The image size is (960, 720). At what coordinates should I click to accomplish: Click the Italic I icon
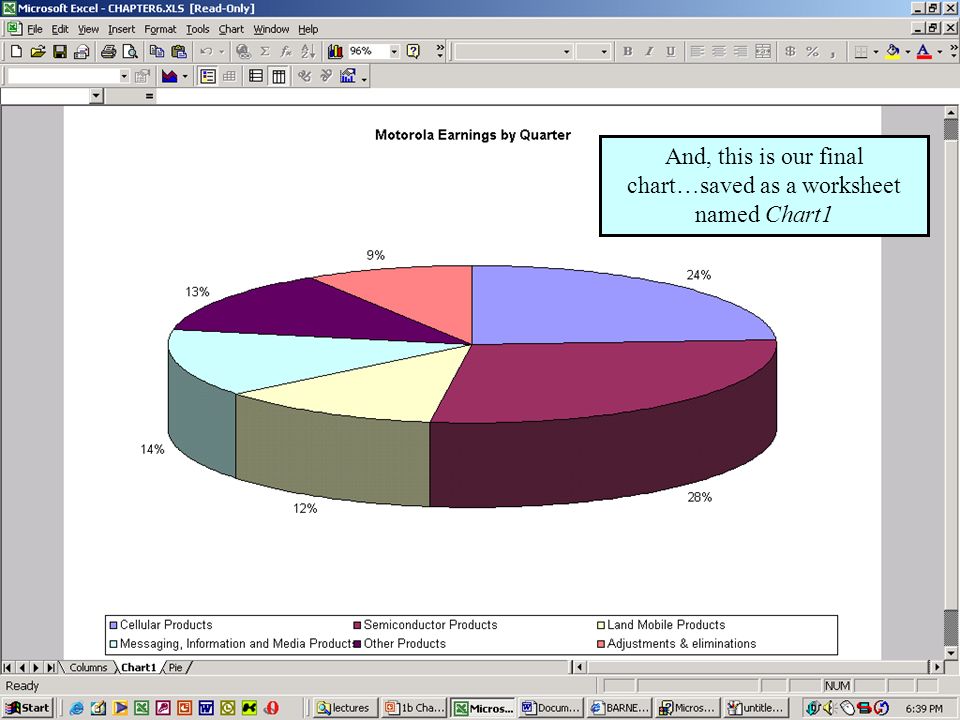point(649,52)
